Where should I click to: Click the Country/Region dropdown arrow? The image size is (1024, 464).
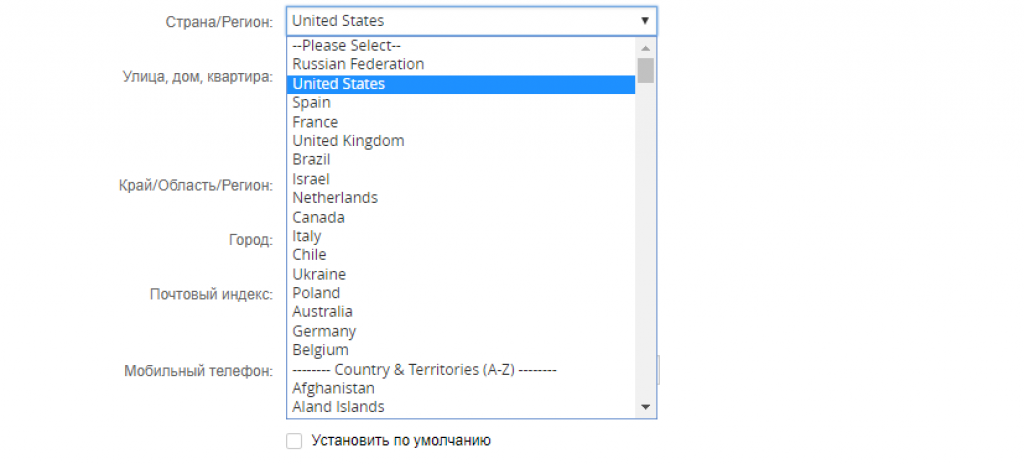point(645,20)
